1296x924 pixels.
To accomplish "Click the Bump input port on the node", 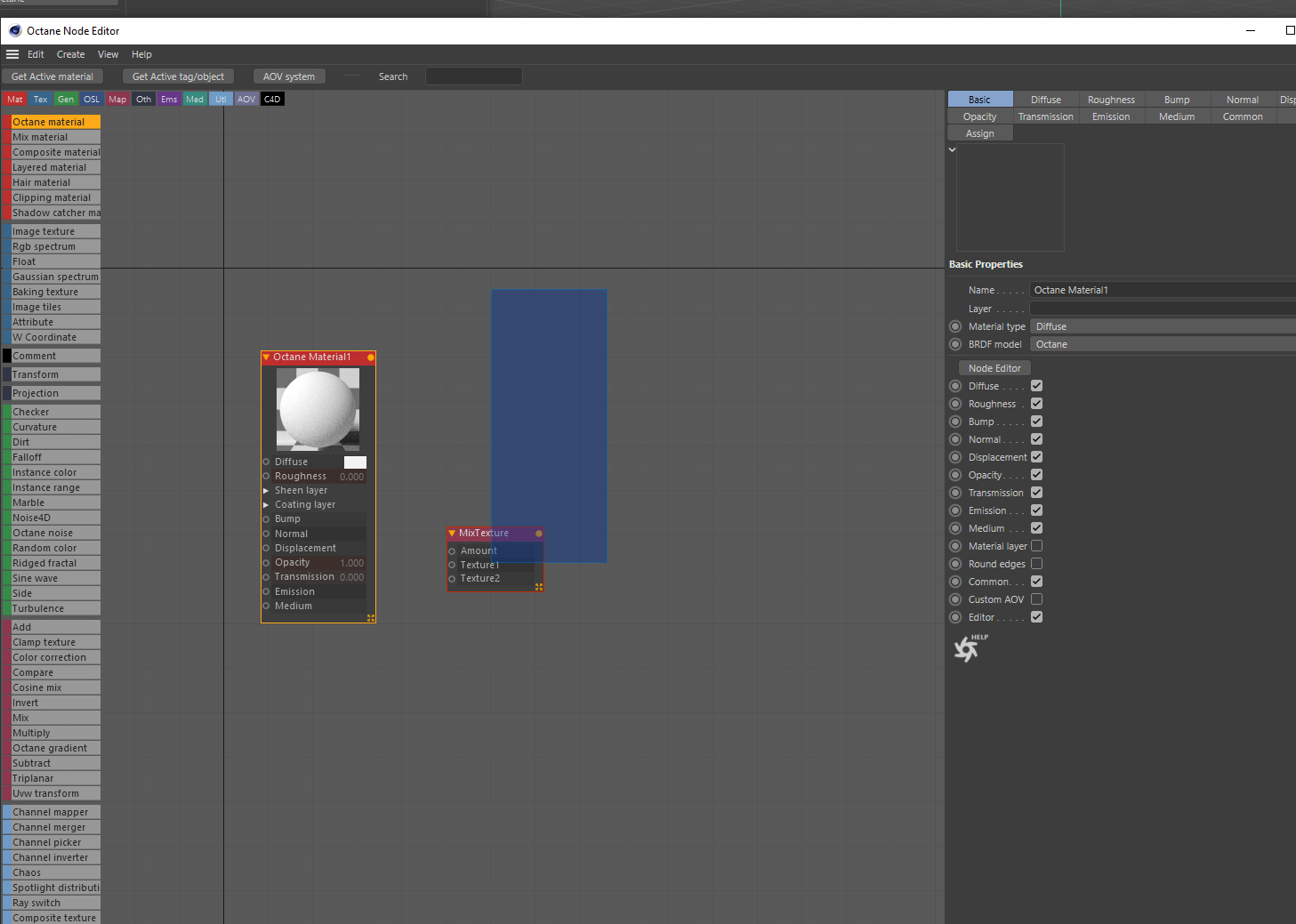I will pos(266,518).
